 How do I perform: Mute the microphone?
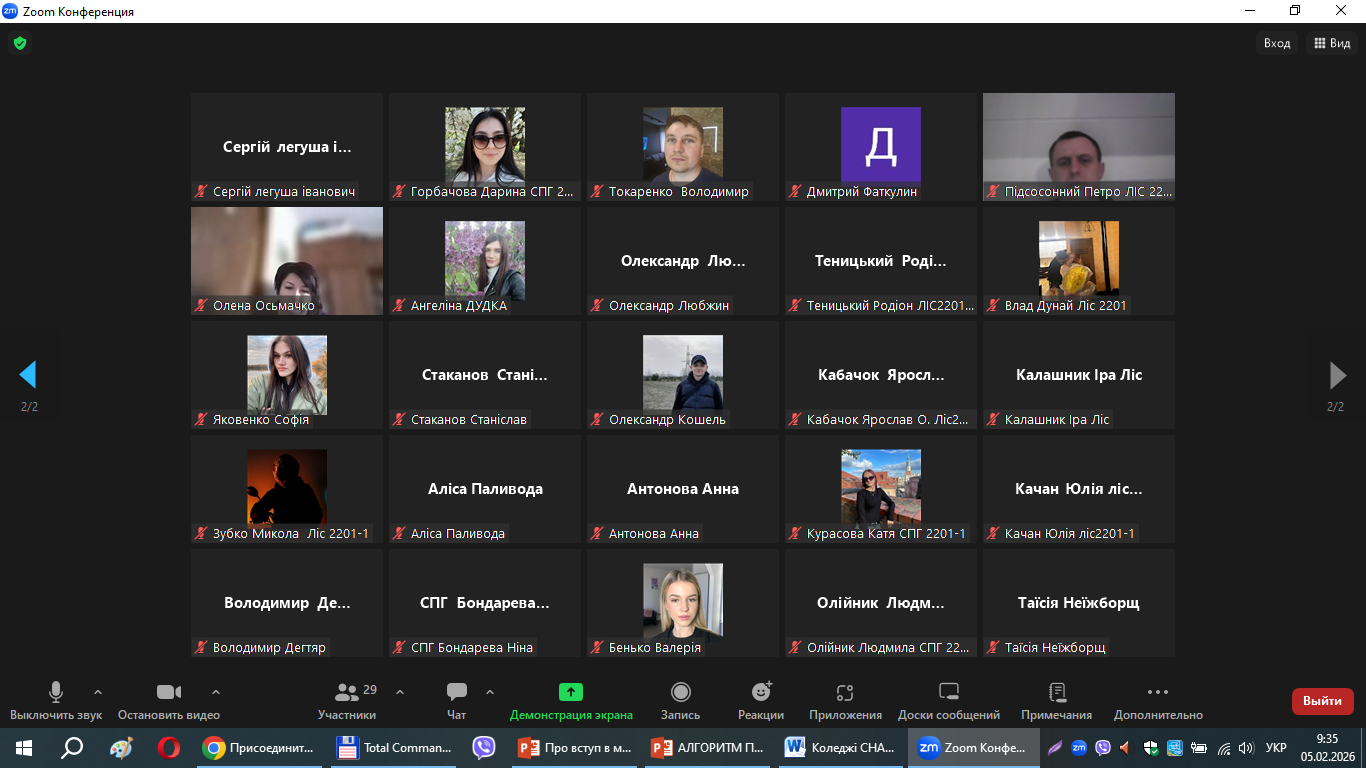pyautogui.click(x=56, y=700)
